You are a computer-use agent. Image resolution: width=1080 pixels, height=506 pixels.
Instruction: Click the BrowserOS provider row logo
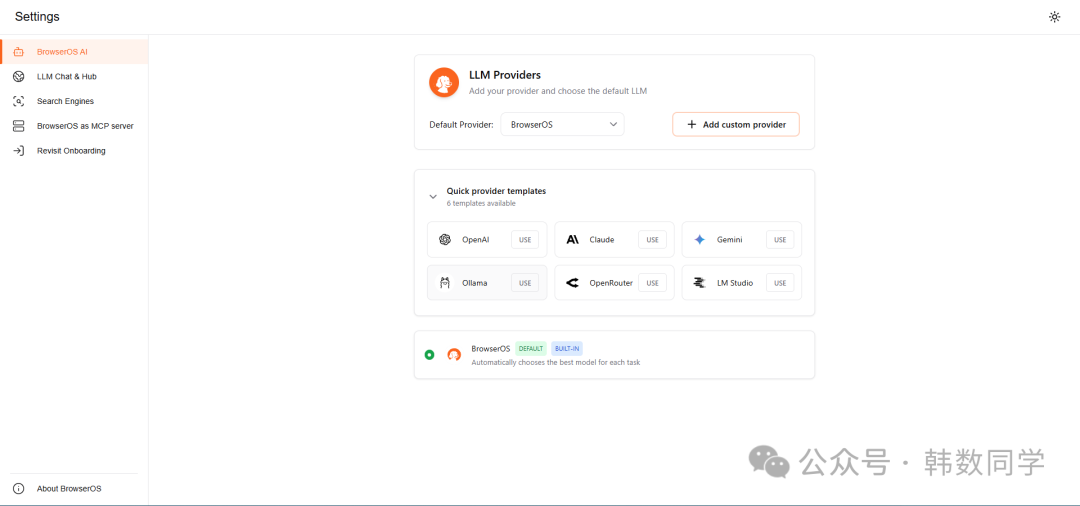(454, 355)
